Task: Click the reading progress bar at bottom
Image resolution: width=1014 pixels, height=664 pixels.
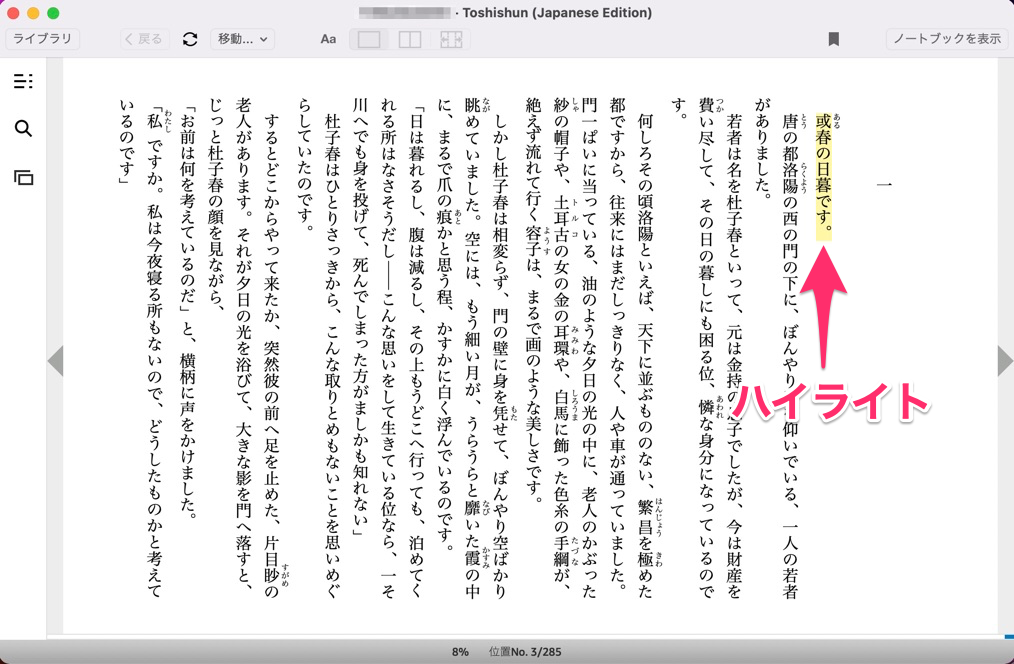Action: 530,634
